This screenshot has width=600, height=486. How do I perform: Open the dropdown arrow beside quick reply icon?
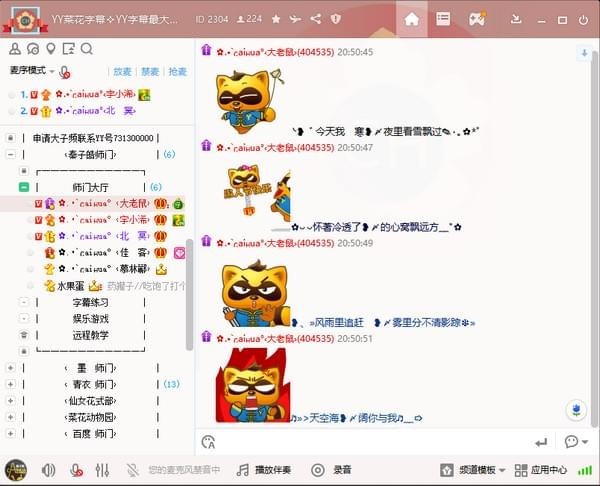coord(585,442)
